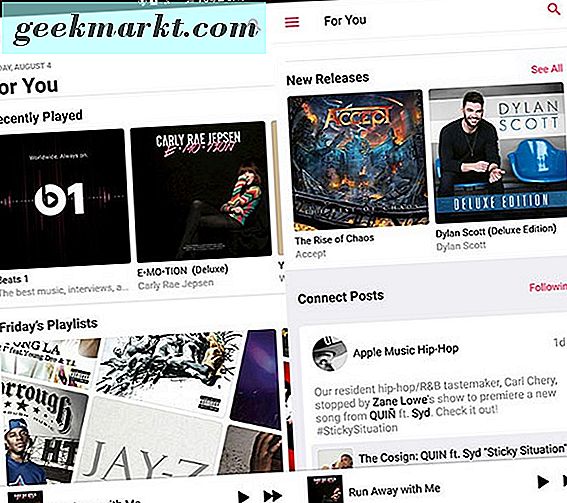The image size is (567, 503).
Task: Open the hamburger menu icon
Action: pyautogui.click(x=292, y=22)
